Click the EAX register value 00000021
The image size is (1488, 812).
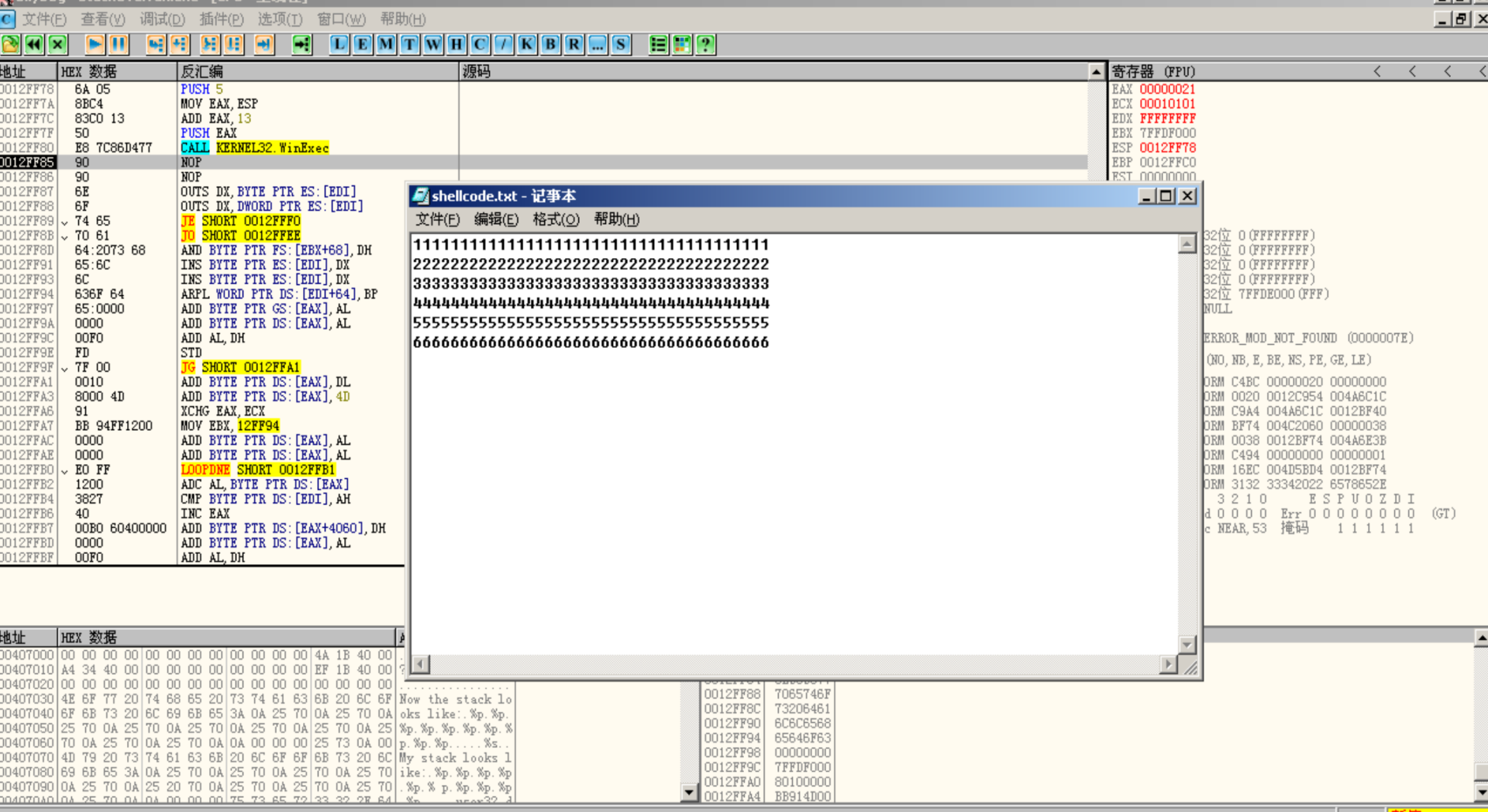pyautogui.click(x=1167, y=89)
